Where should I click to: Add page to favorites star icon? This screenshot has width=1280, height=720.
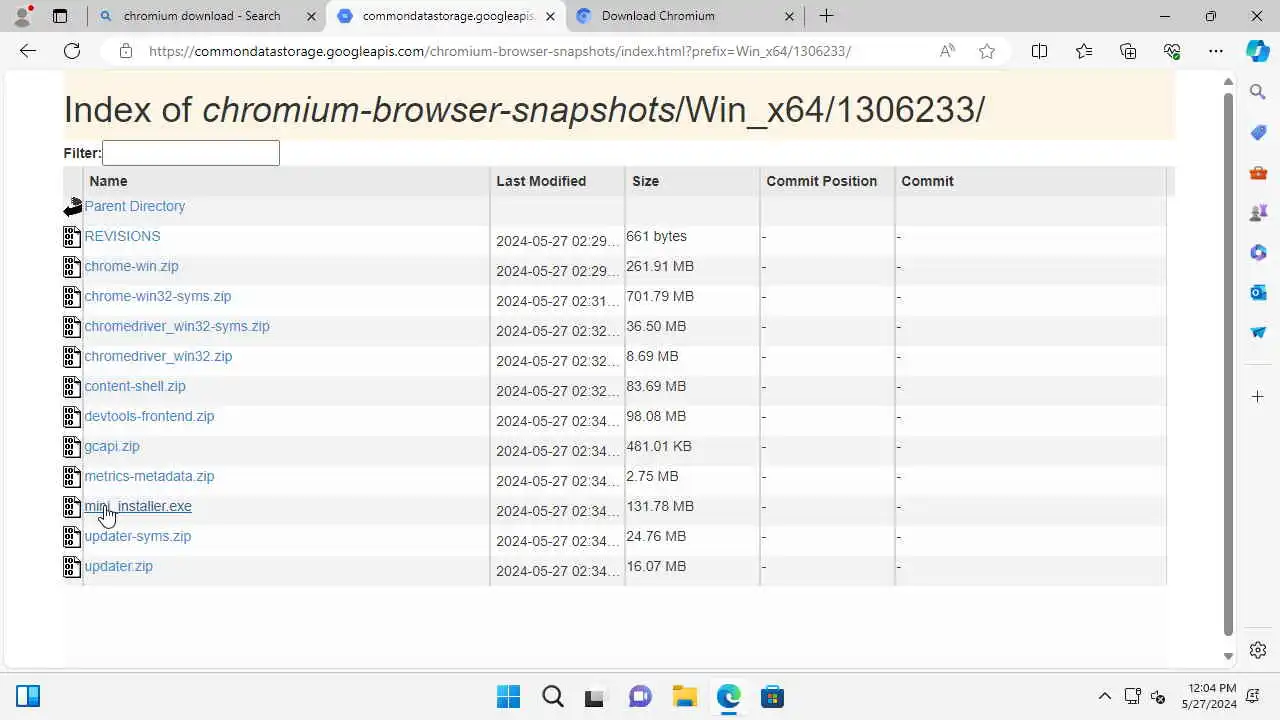(987, 51)
